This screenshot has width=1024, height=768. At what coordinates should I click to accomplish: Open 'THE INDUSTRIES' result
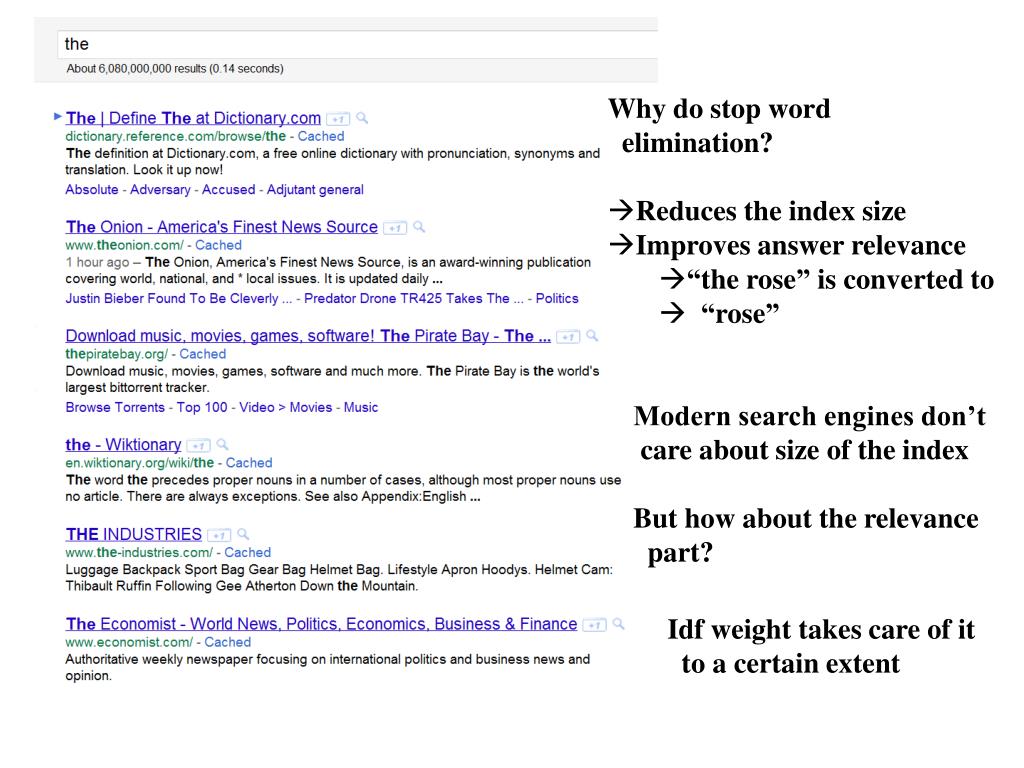coord(133,534)
